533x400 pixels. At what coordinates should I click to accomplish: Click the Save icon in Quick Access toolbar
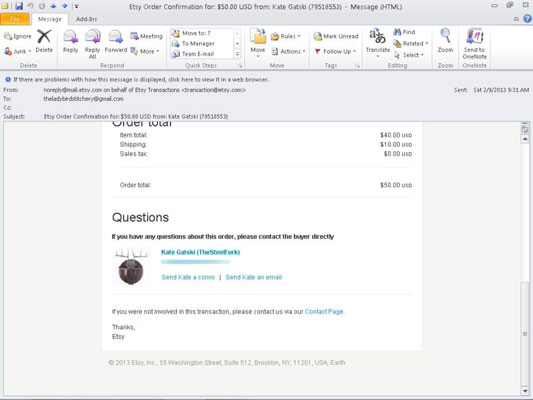[x=19, y=6]
